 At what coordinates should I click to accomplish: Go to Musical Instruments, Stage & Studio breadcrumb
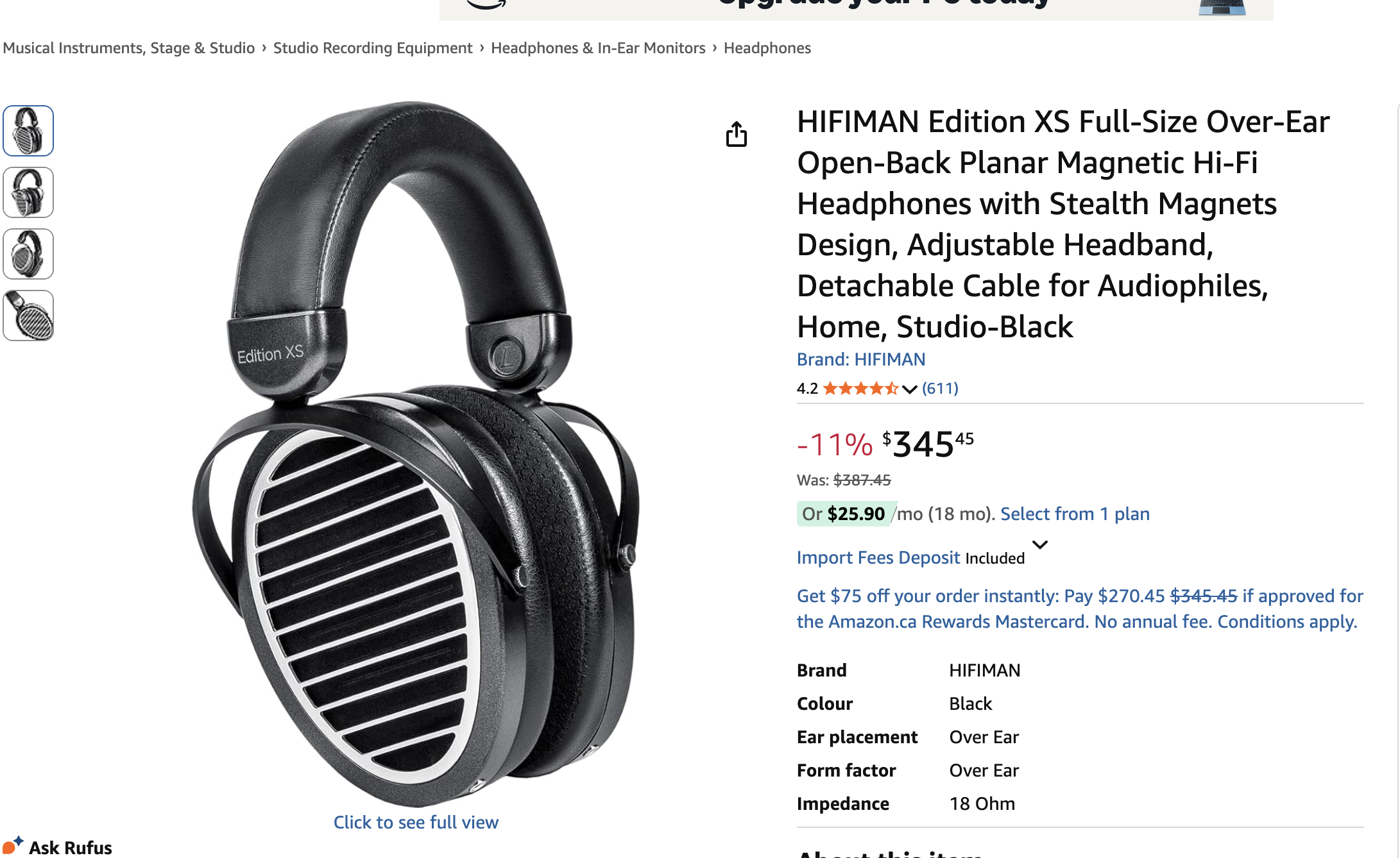[129, 48]
